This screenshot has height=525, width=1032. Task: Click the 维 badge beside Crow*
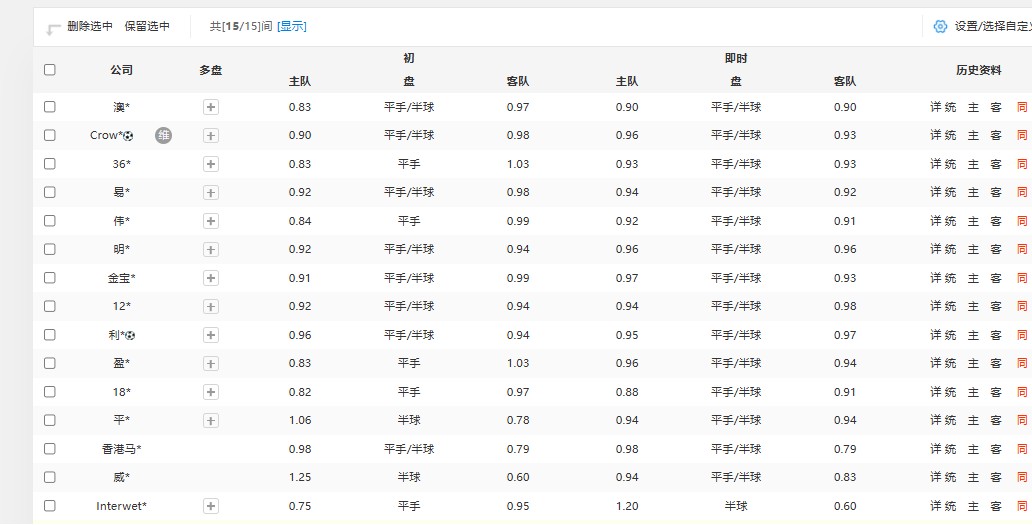163,136
